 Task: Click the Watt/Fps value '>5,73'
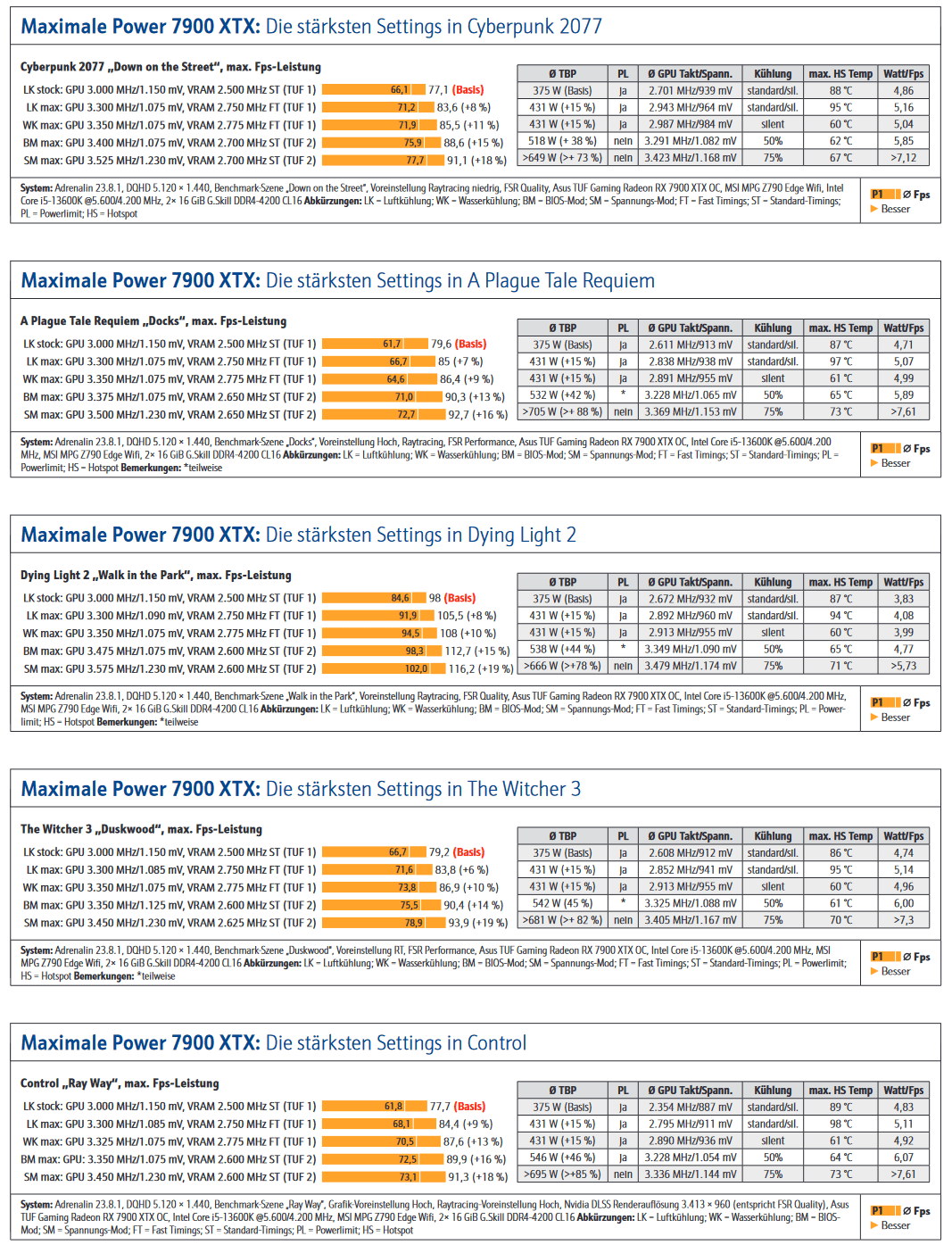click(x=903, y=666)
